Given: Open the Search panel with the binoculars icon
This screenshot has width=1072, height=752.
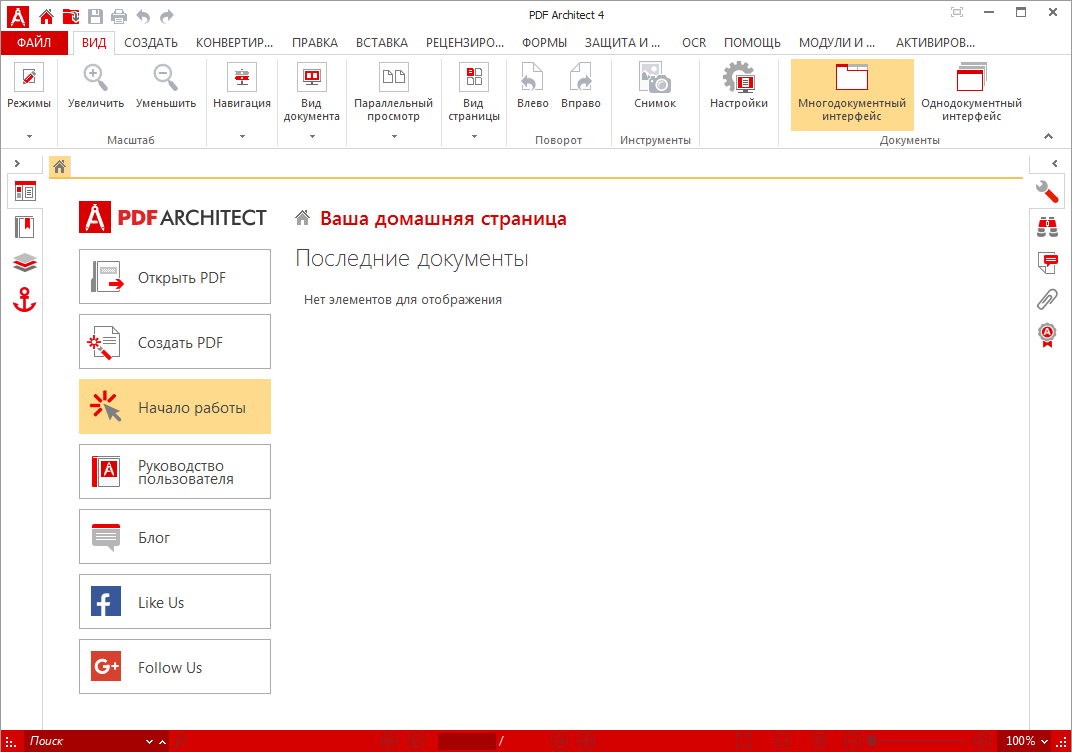Looking at the screenshot, I should pyautogui.click(x=1047, y=227).
